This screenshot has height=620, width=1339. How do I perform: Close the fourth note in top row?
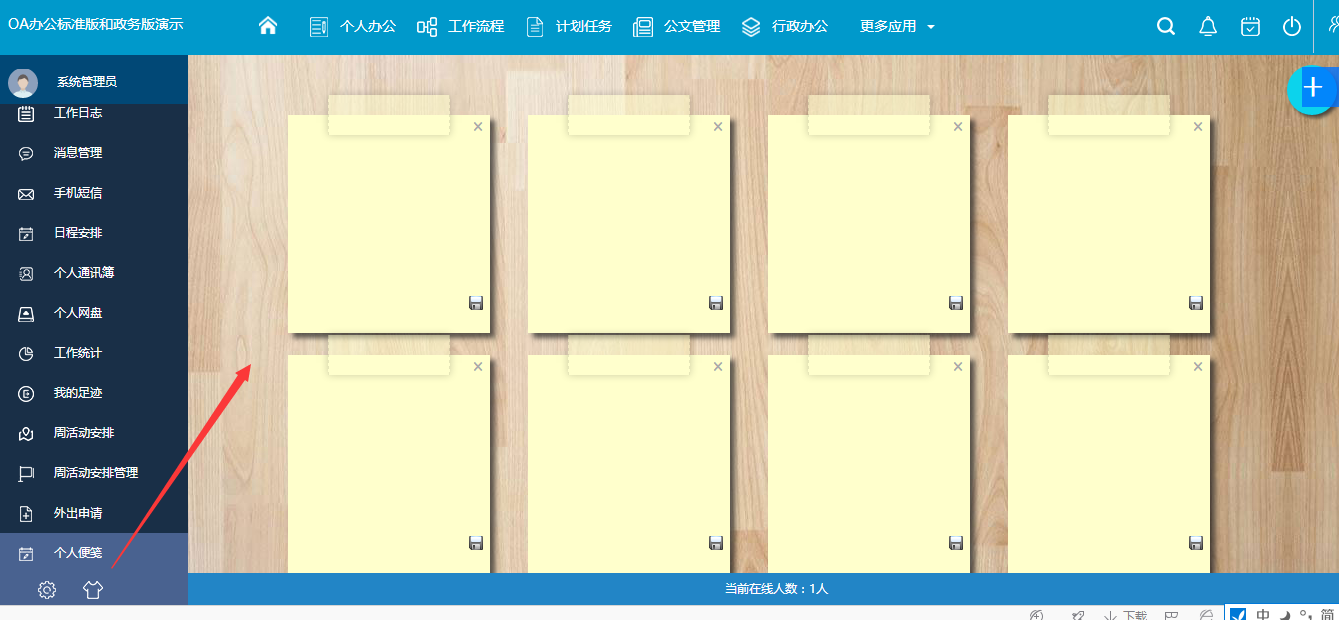pyautogui.click(x=1198, y=126)
